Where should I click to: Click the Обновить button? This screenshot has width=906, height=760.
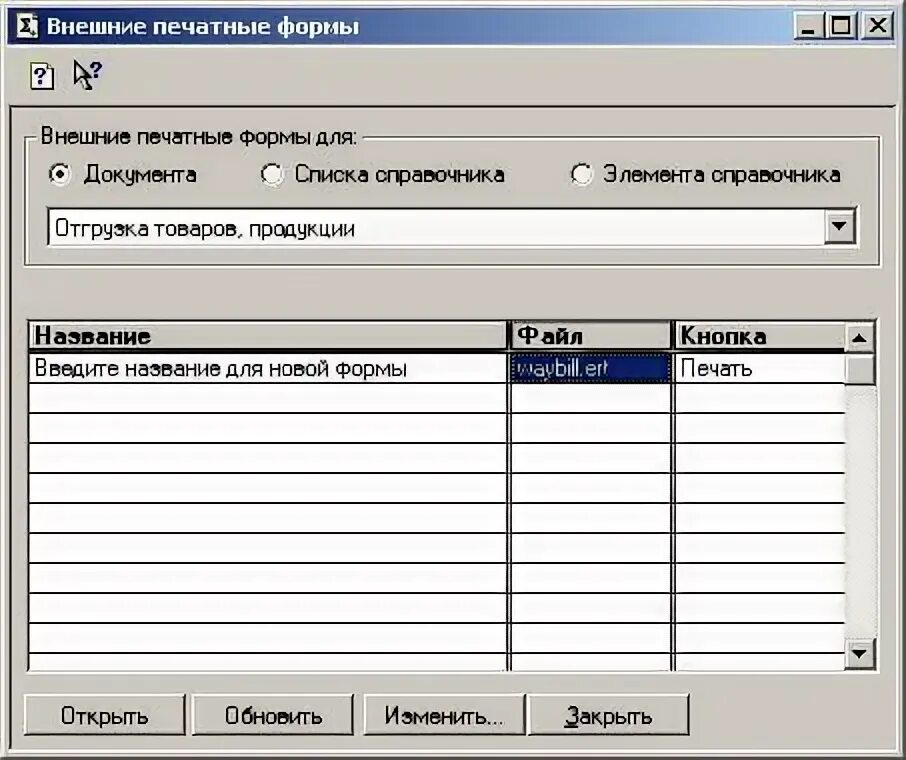coord(273,715)
